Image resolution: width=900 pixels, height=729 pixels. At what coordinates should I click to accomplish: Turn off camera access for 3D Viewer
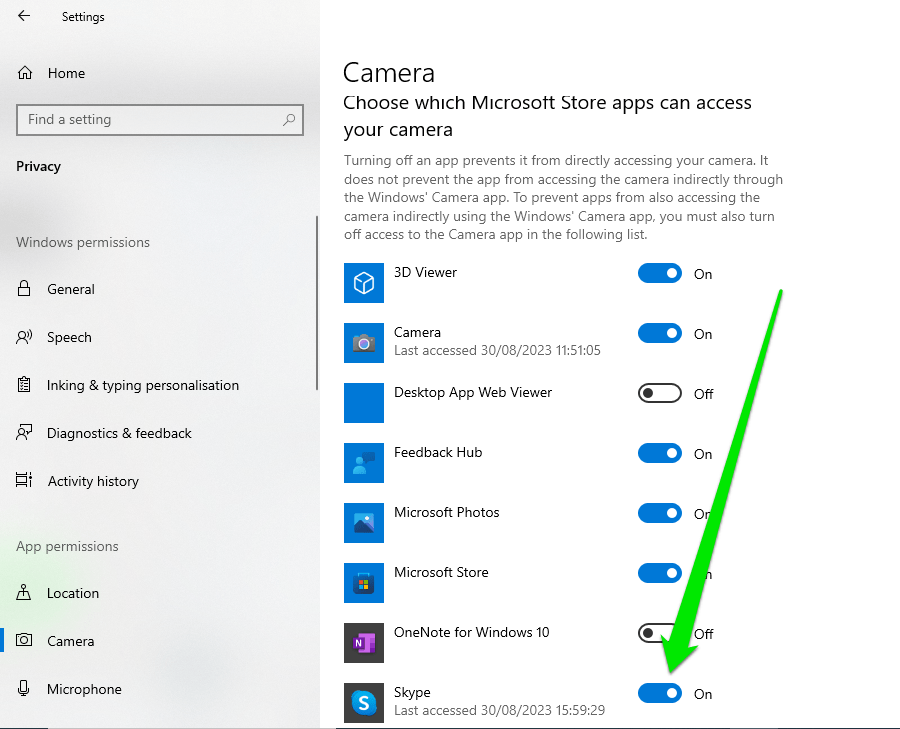click(660, 273)
